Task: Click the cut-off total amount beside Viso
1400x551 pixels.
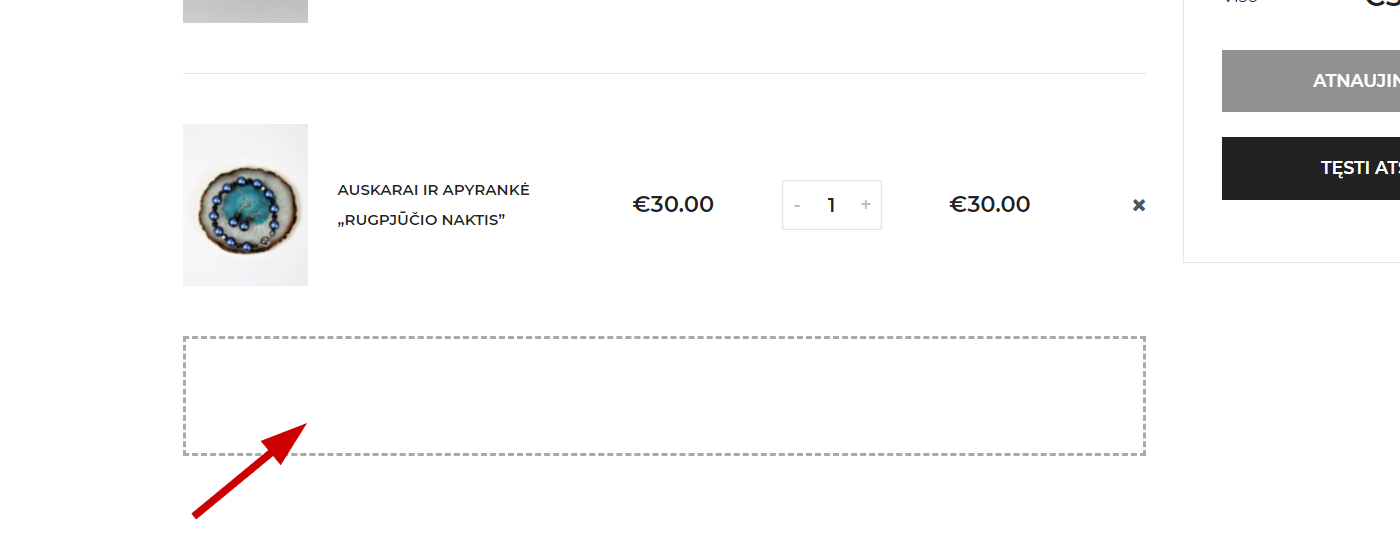Action: (1383, 3)
